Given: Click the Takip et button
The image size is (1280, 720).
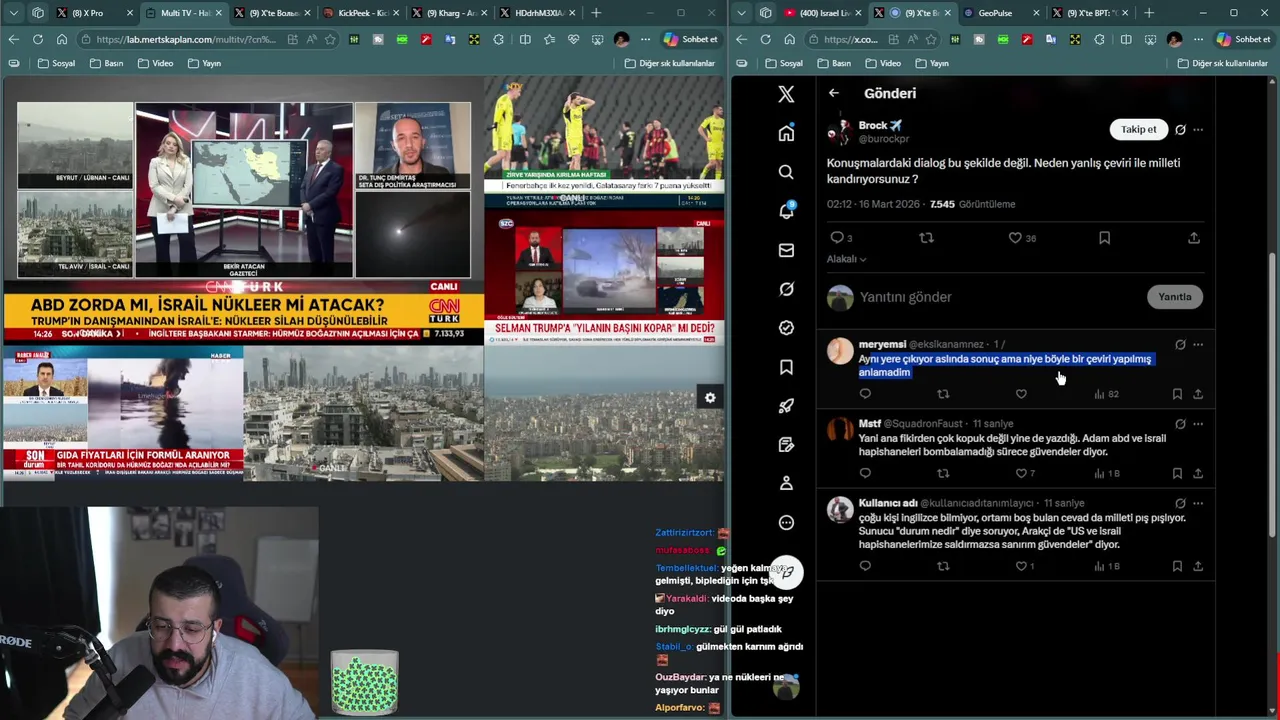Looking at the screenshot, I should [1138, 129].
